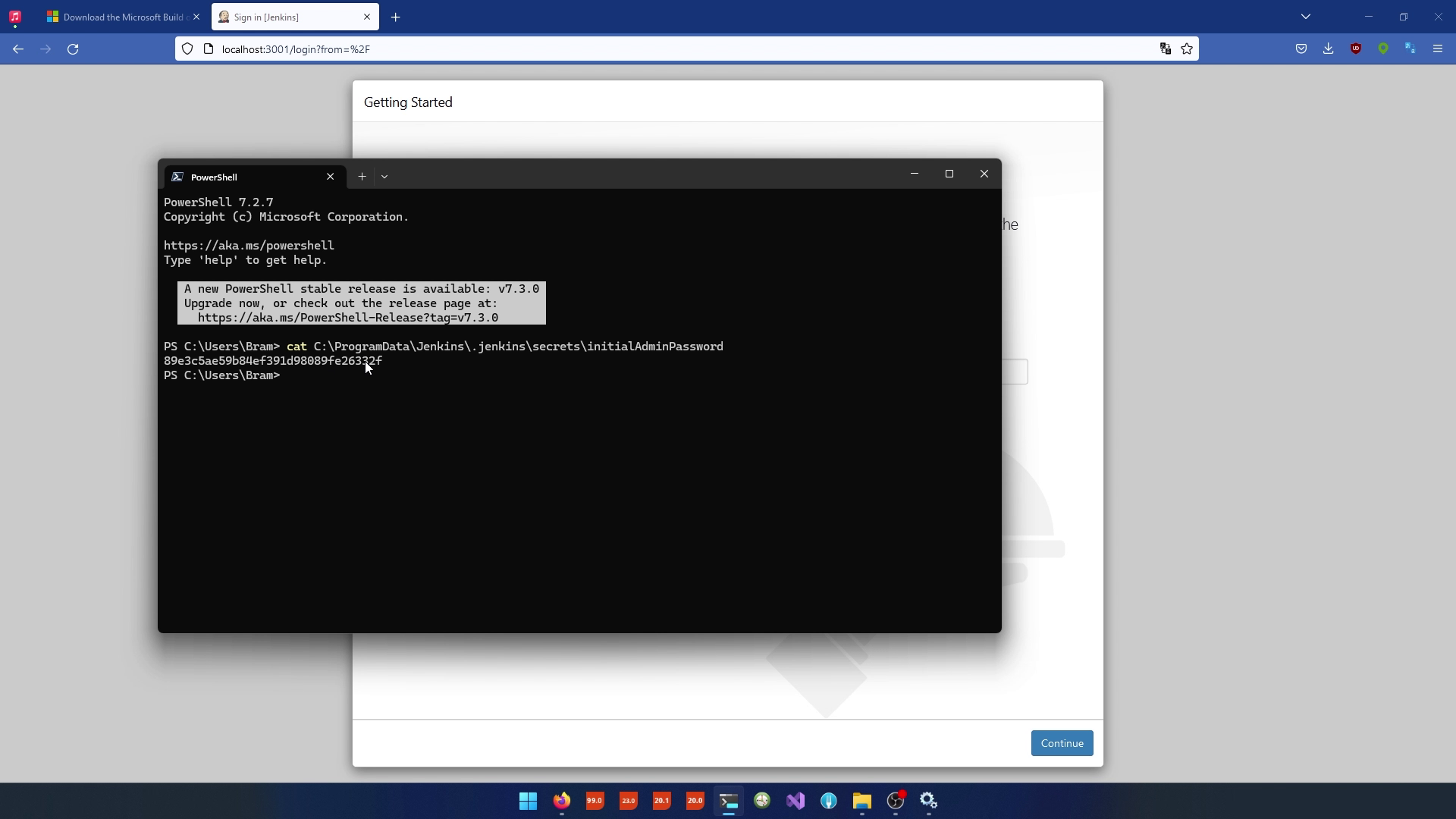
Task: Add a new terminal tab
Action: [x=362, y=177]
